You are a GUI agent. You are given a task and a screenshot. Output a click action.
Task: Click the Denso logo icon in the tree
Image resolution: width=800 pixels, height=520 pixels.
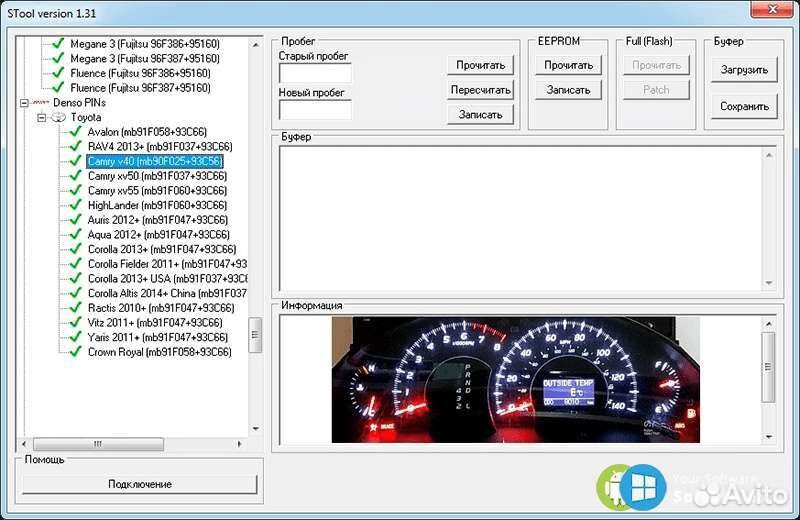tap(41, 103)
